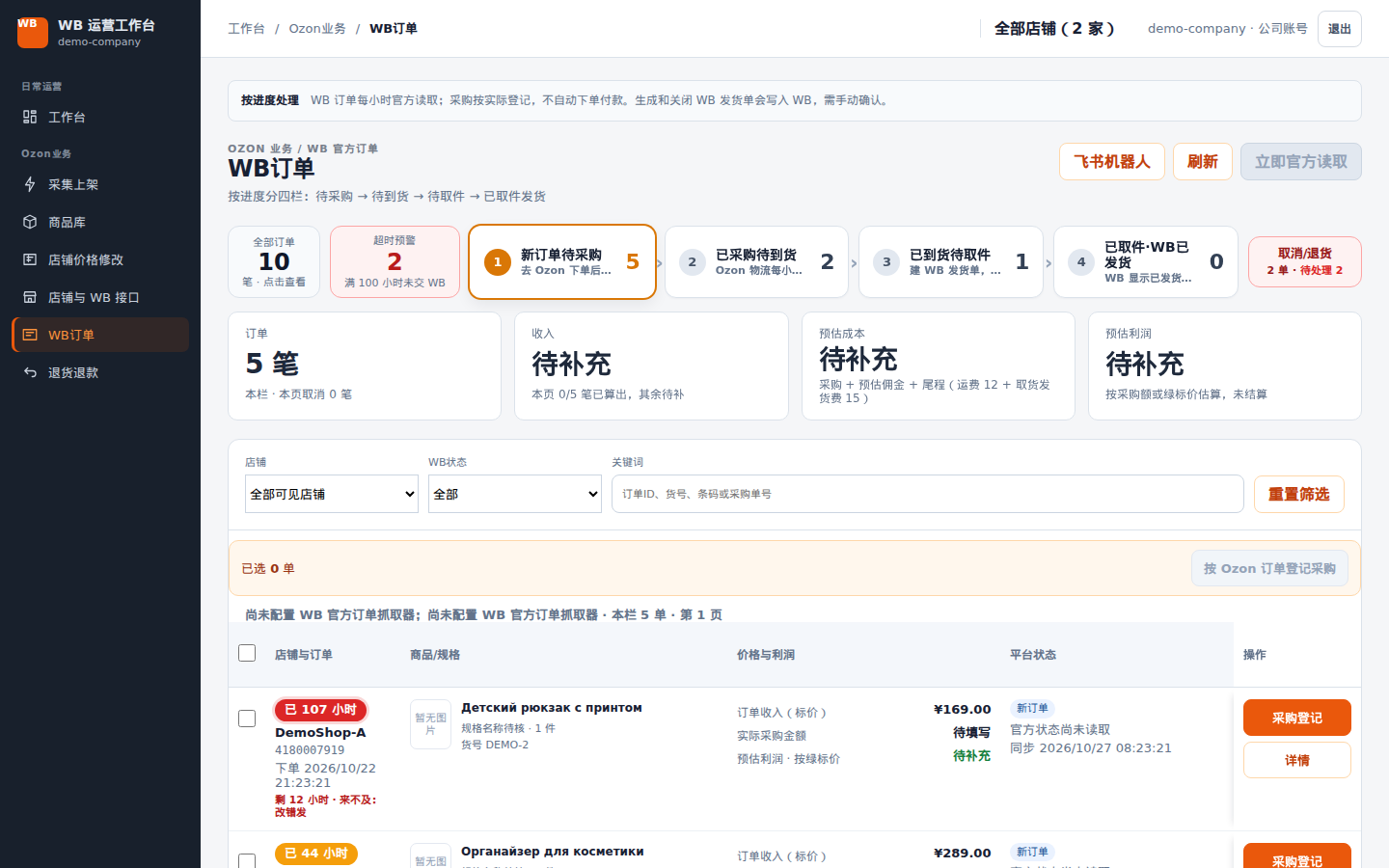The width and height of the screenshot is (1389, 868).
Task: Click 立即官方读取 button
Action: click(x=1301, y=162)
